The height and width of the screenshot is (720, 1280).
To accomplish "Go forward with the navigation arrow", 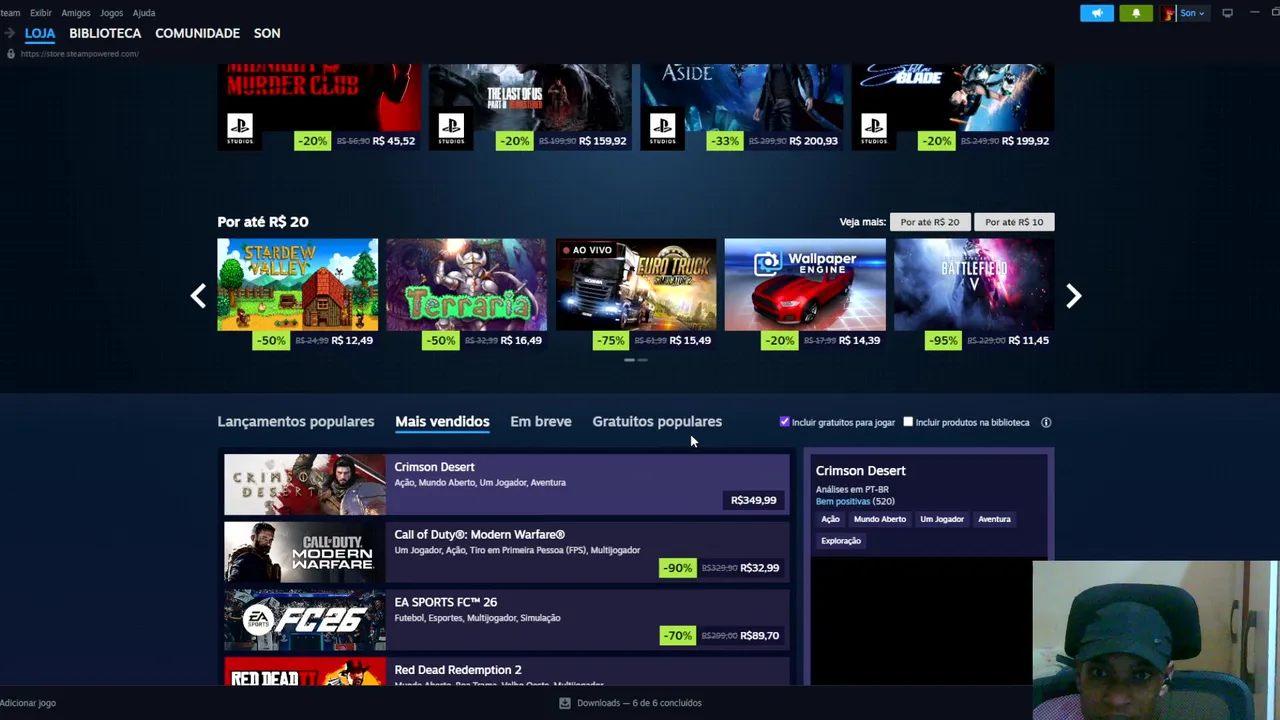I will pos(10,33).
